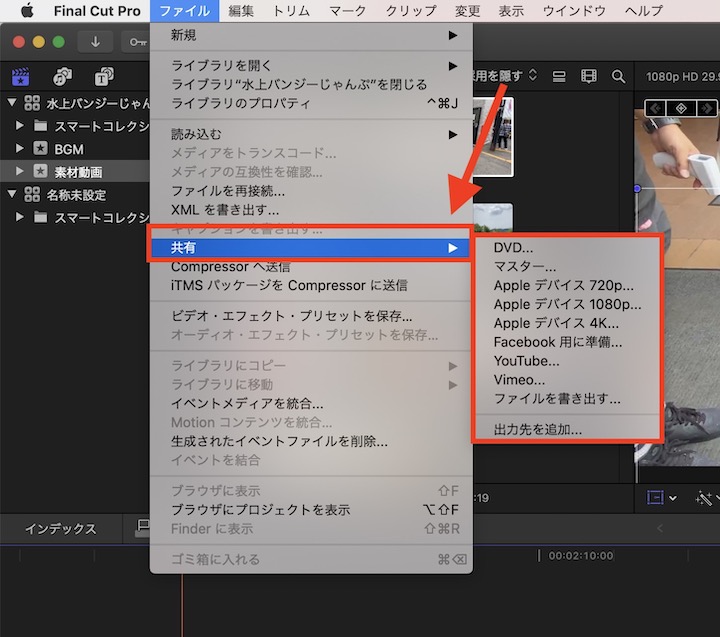720x637 pixels.
Task: Open the ライブラリを開く submenu
Action: click(x=311, y=66)
